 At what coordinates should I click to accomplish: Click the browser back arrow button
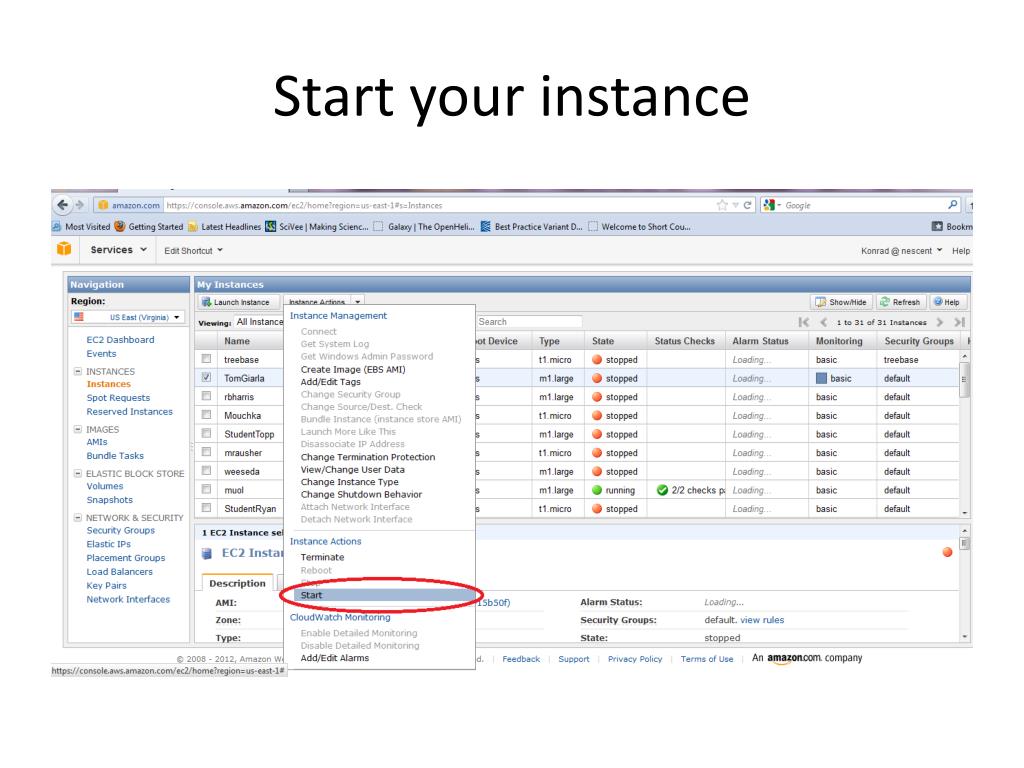click(63, 204)
